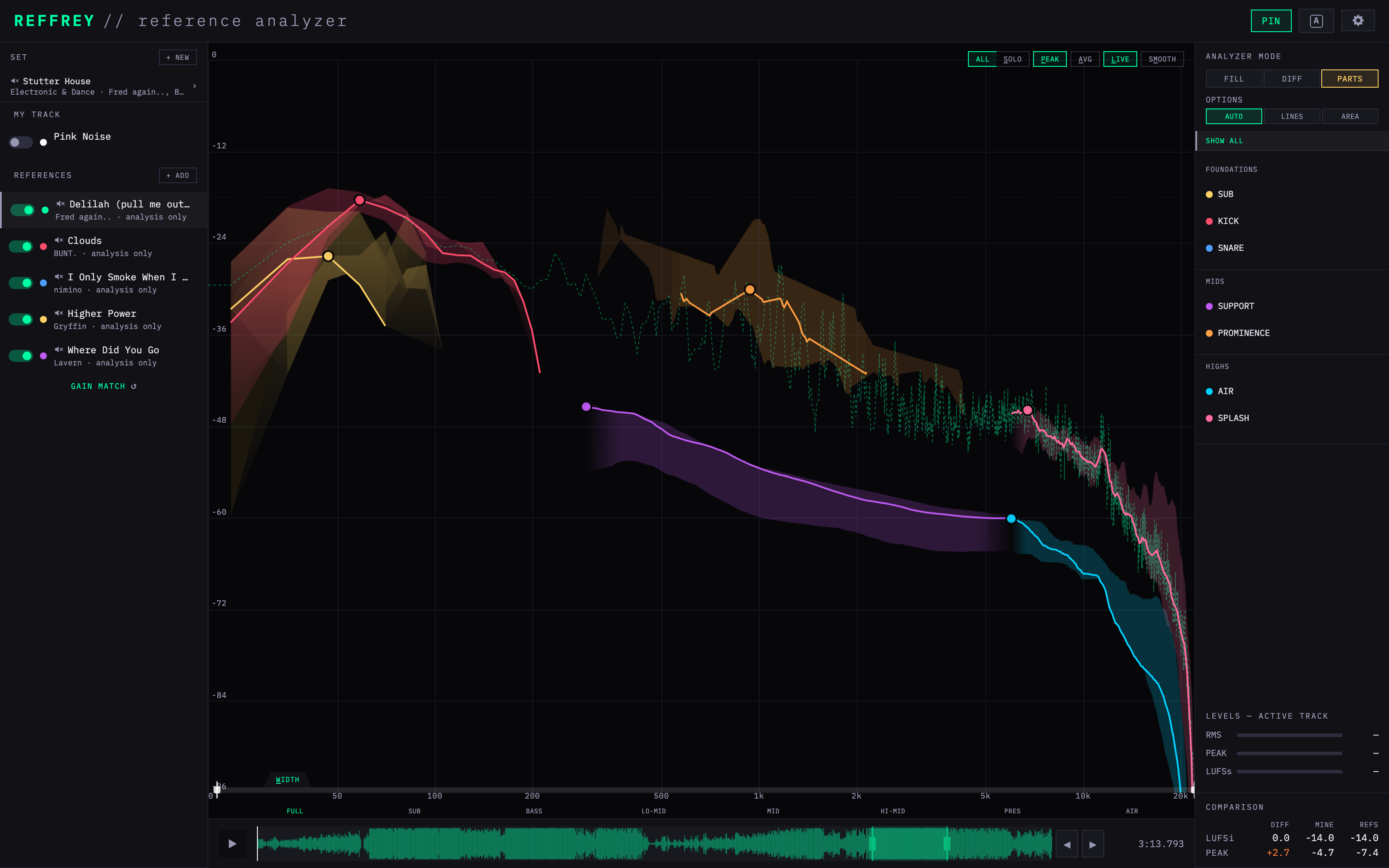Image resolution: width=1389 pixels, height=868 pixels.
Task: Add a new reference with + Add
Action: [178, 176]
